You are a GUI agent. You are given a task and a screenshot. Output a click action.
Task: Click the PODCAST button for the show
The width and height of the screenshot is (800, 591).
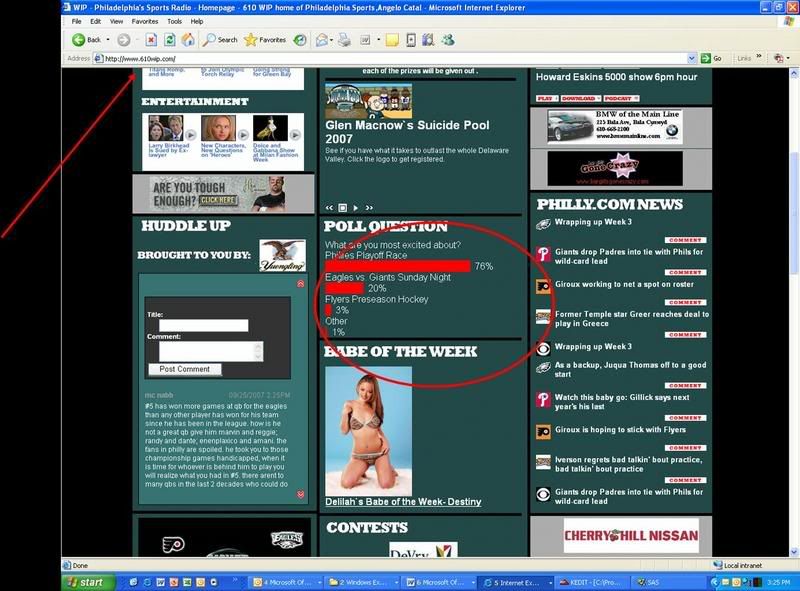[x=621, y=98]
